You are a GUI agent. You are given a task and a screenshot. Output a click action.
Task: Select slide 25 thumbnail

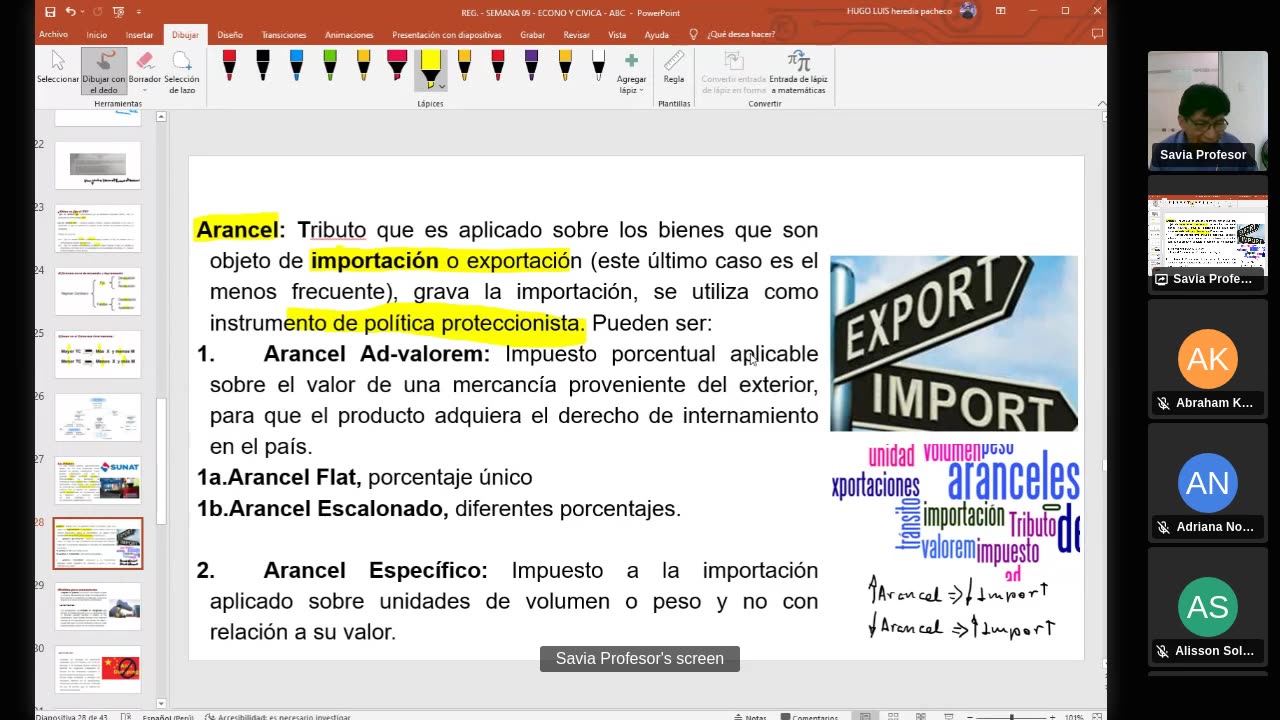(x=98, y=354)
